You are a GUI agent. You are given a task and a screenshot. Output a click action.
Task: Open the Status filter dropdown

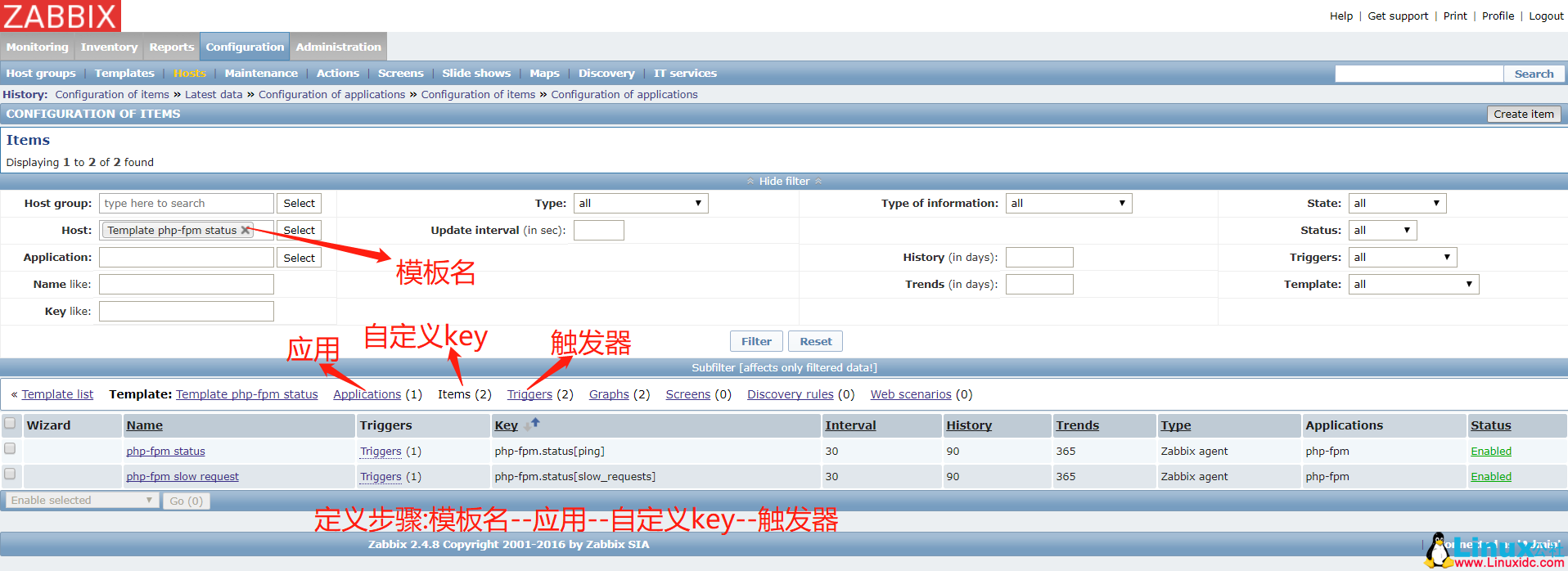point(1382,230)
